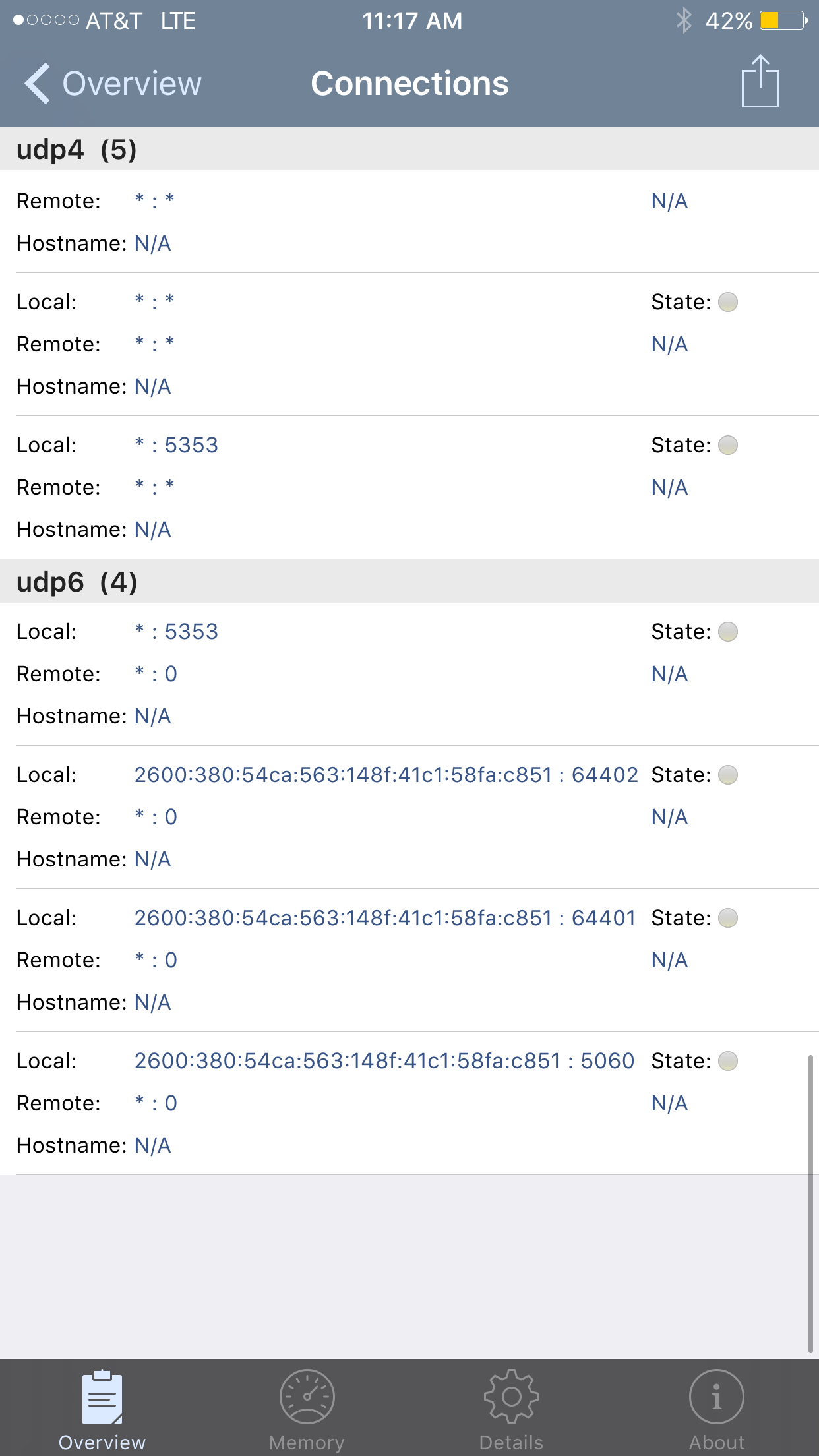
Task: Select the udp4 (5) section header
Action: point(76,149)
